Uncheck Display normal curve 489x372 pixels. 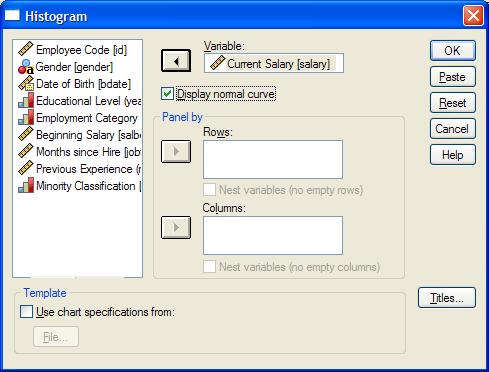pyautogui.click(x=167, y=94)
